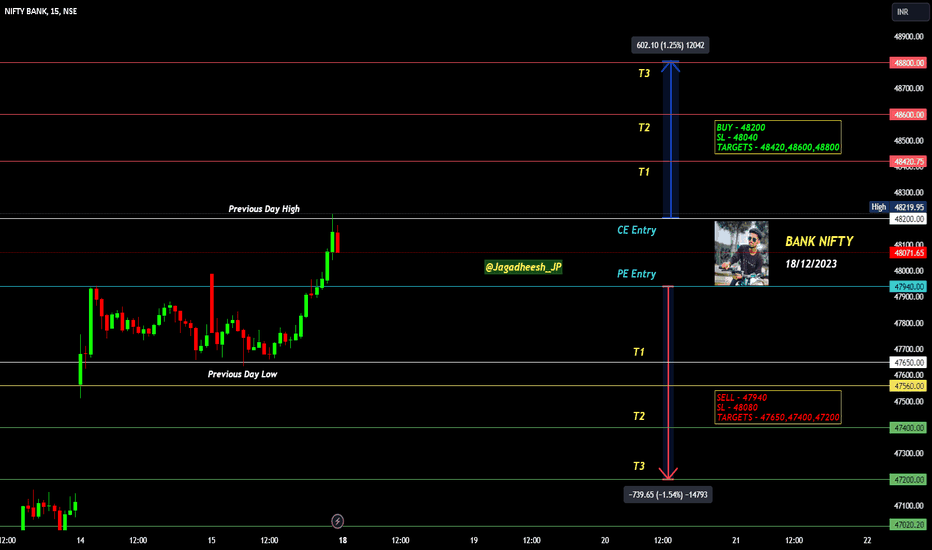Image resolution: width=932 pixels, height=550 pixels.
Task: Click the lightning bolt event icon
Action: click(x=338, y=521)
